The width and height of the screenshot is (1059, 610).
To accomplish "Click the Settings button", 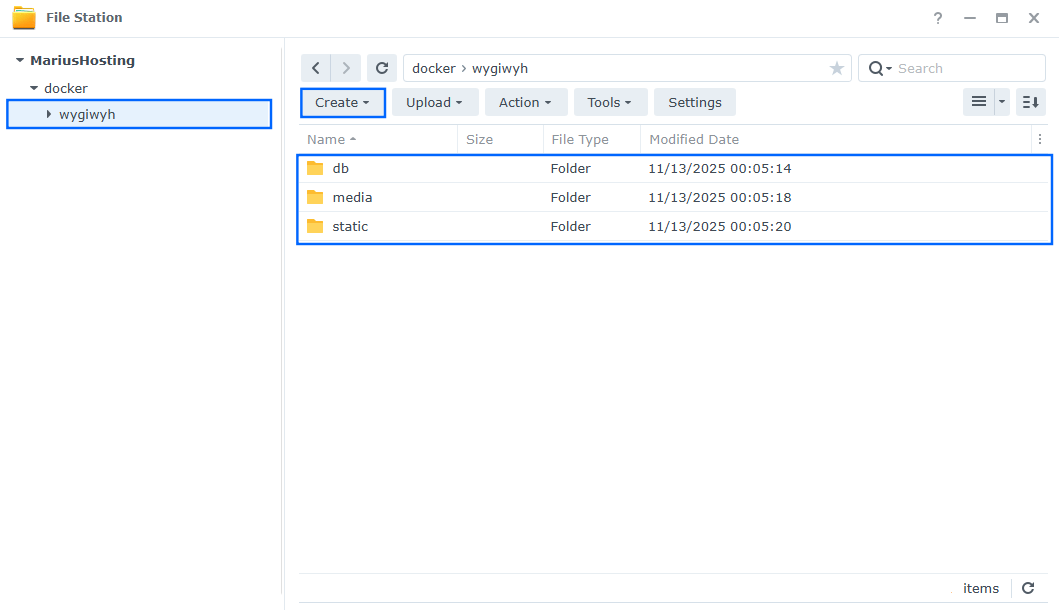I will (694, 102).
